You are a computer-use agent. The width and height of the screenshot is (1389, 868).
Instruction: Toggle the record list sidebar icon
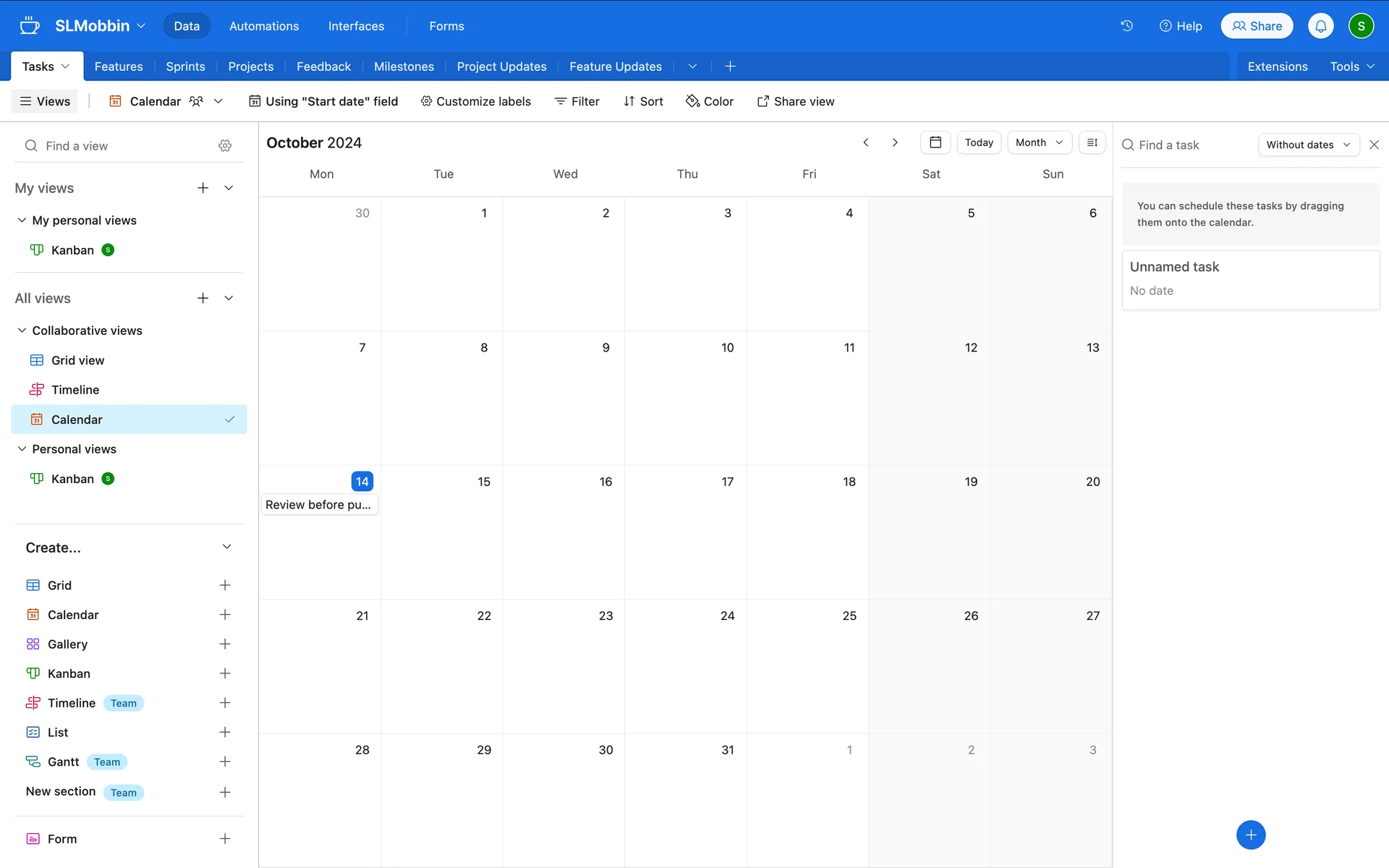click(1092, 142)
